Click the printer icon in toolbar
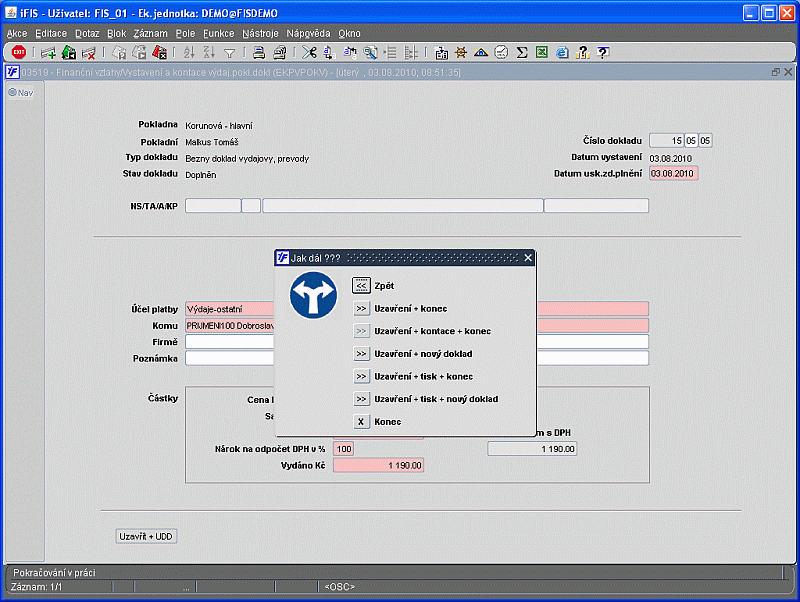This screenshot has height=602, width=800. (258, 52)
